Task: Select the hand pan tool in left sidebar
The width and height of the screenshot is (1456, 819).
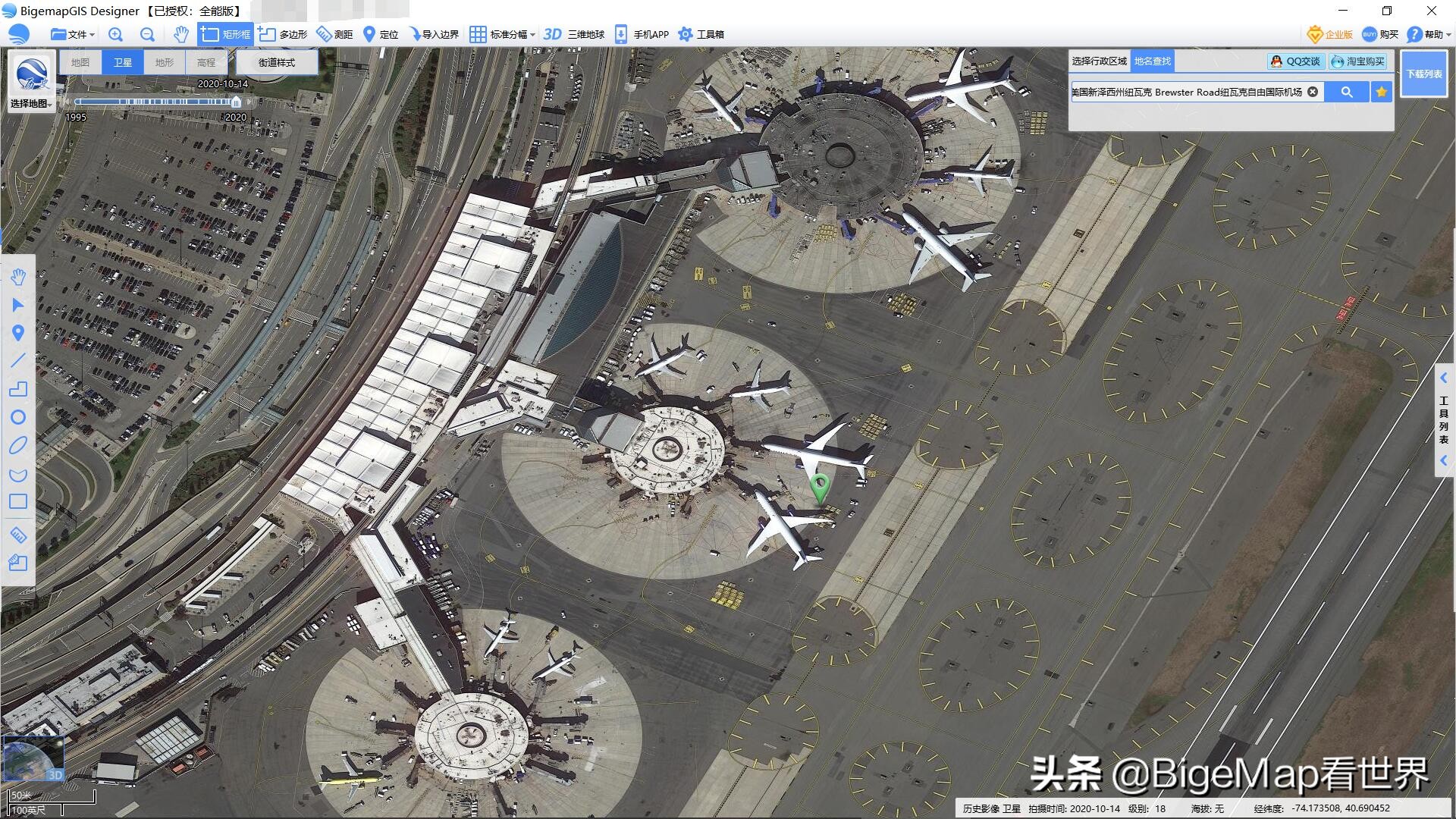Action: [18, 277]
